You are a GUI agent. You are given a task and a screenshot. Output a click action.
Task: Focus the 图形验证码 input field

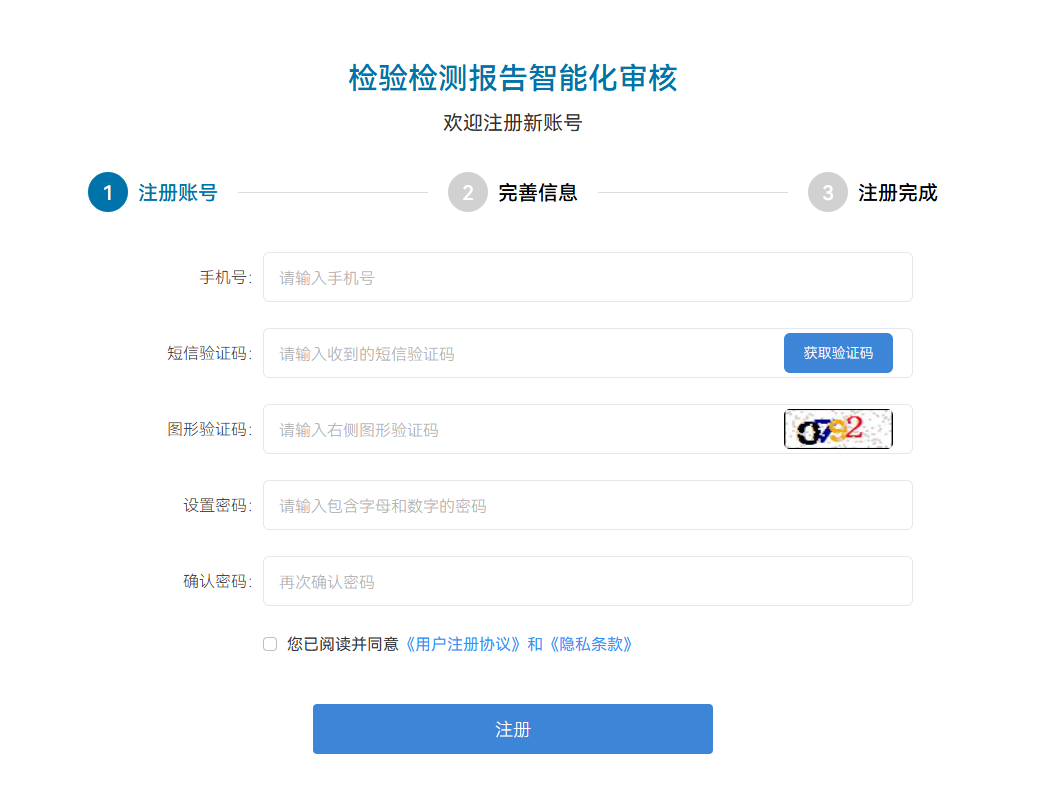pyautogui.click(x=520, y=429)
